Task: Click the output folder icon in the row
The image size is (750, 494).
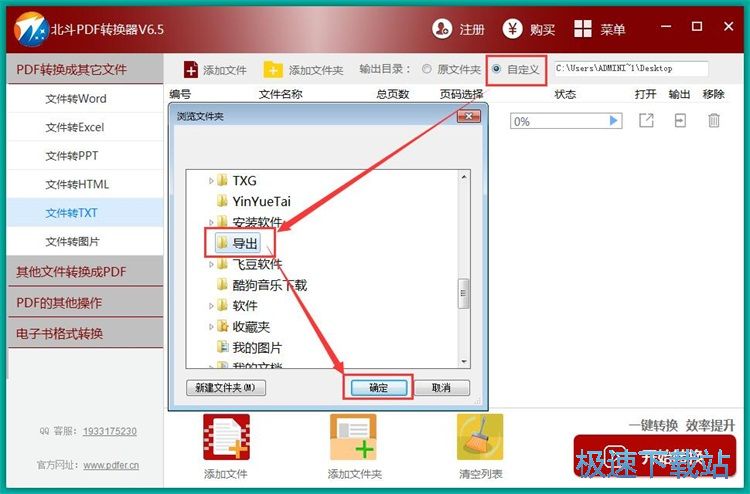Action: click(x=680, y=121)
